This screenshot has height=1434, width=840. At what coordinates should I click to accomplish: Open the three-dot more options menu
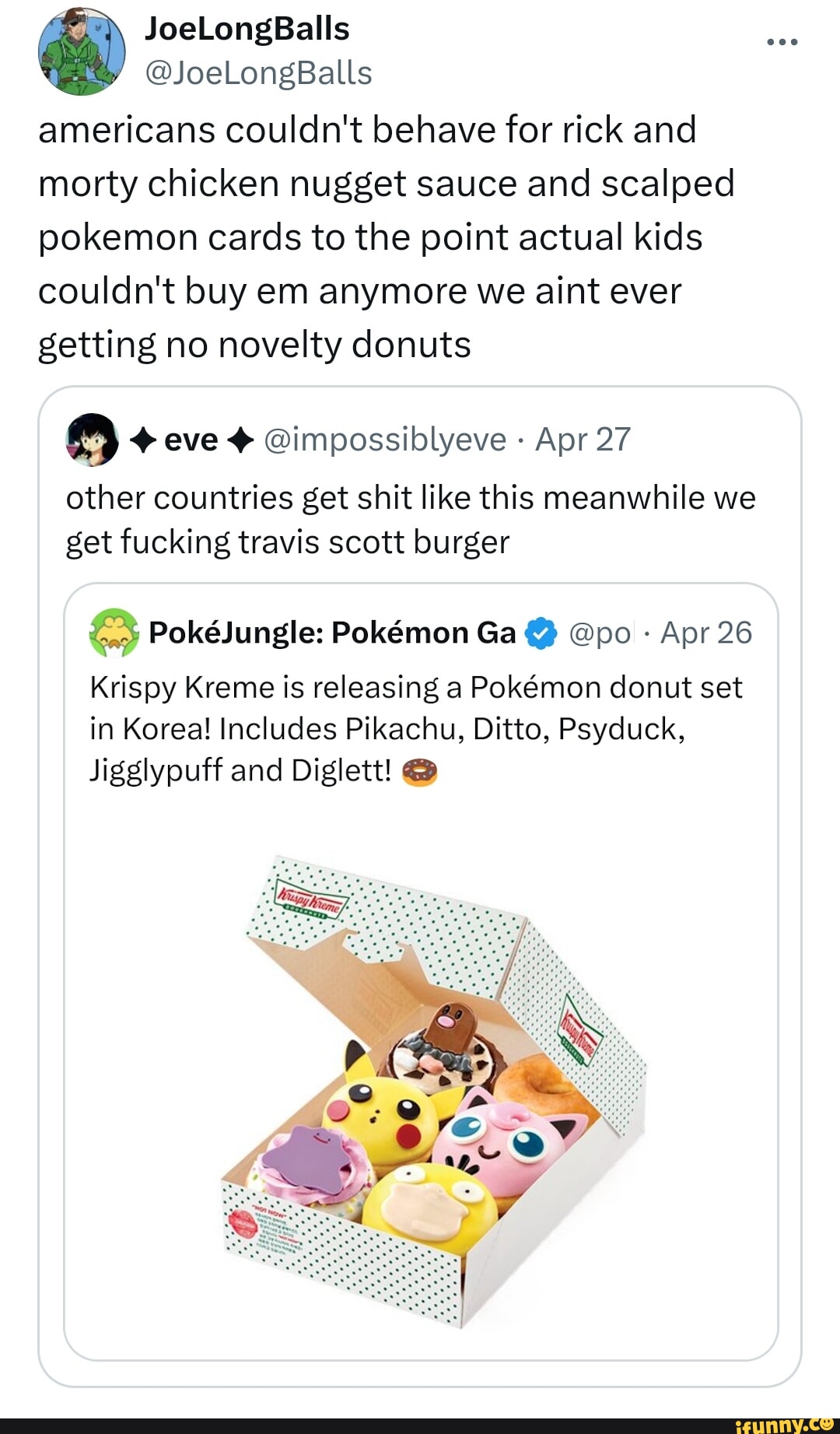(x=782, y=42)
